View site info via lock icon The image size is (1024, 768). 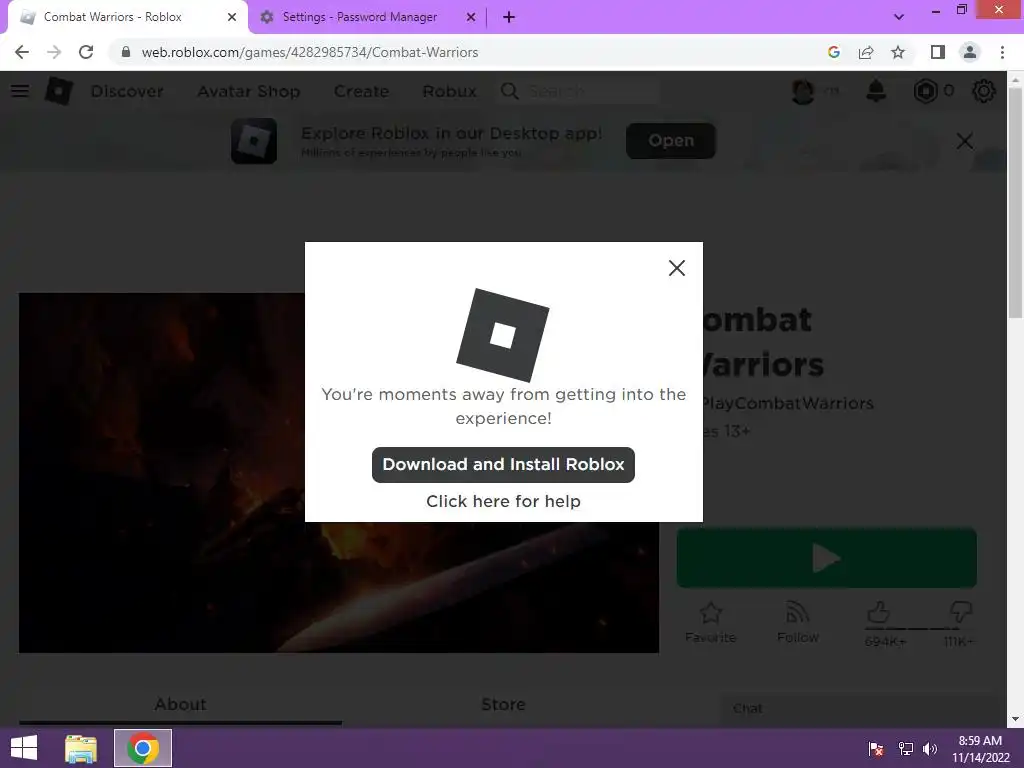point(125,52)
